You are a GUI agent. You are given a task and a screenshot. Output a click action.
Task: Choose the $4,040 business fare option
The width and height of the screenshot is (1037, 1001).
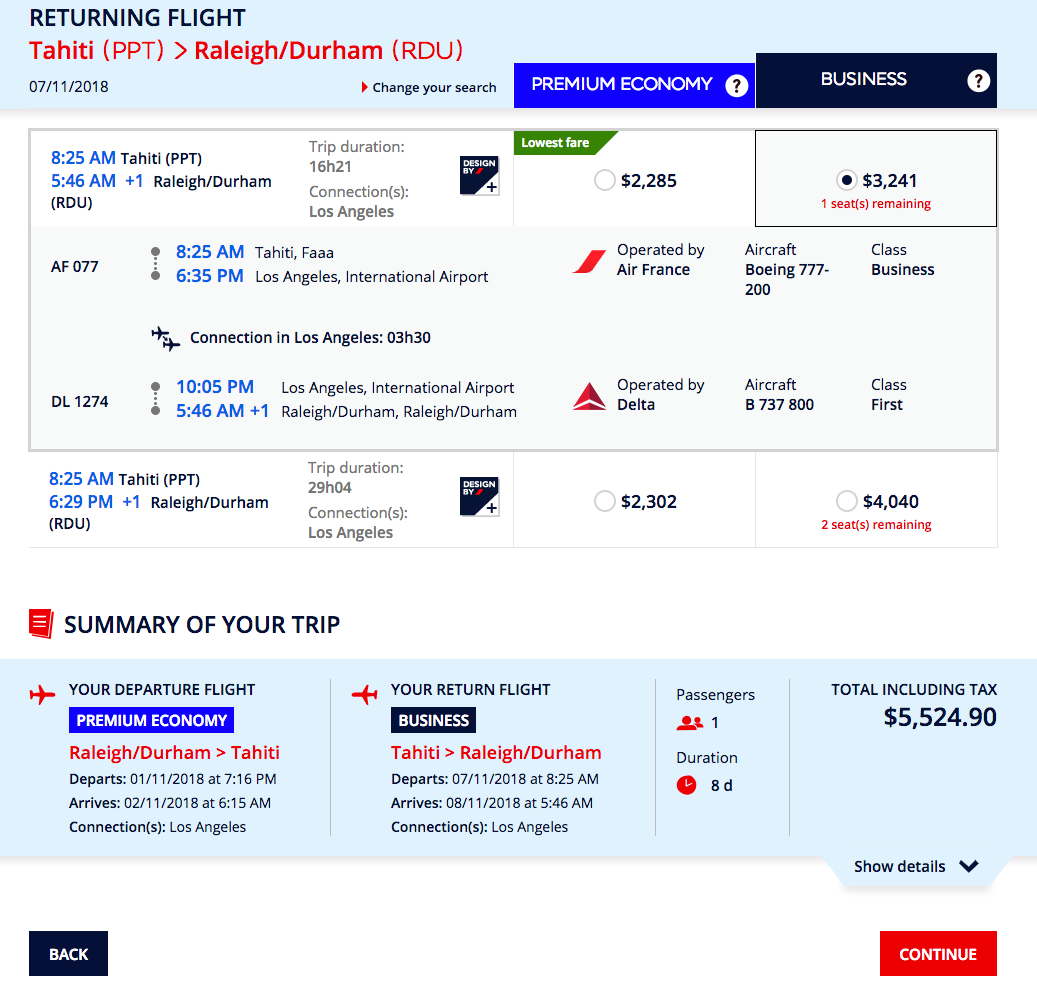(846, 501)
